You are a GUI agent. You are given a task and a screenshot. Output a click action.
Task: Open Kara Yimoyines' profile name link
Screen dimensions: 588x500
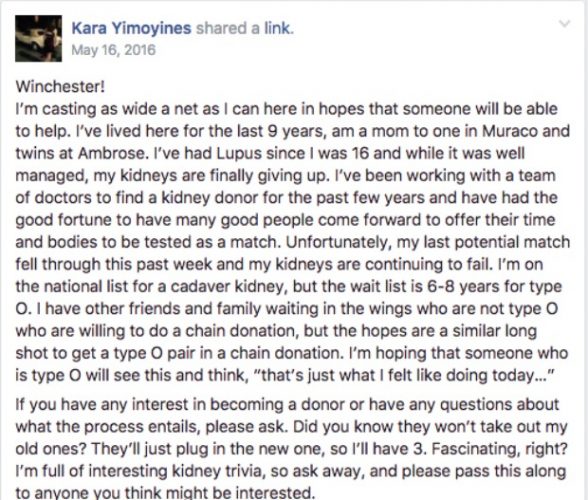131,28
